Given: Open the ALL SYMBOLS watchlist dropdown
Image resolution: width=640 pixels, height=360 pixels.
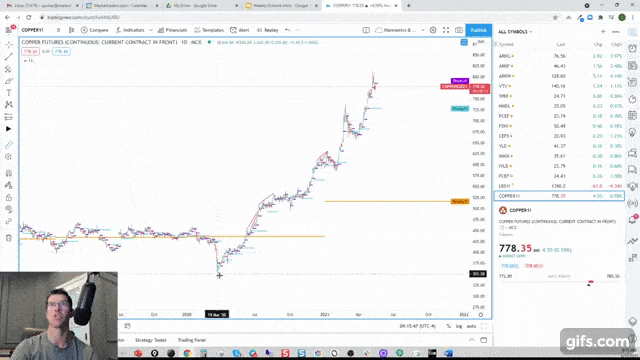Looking at the screenshot, I should click(515, 31).
